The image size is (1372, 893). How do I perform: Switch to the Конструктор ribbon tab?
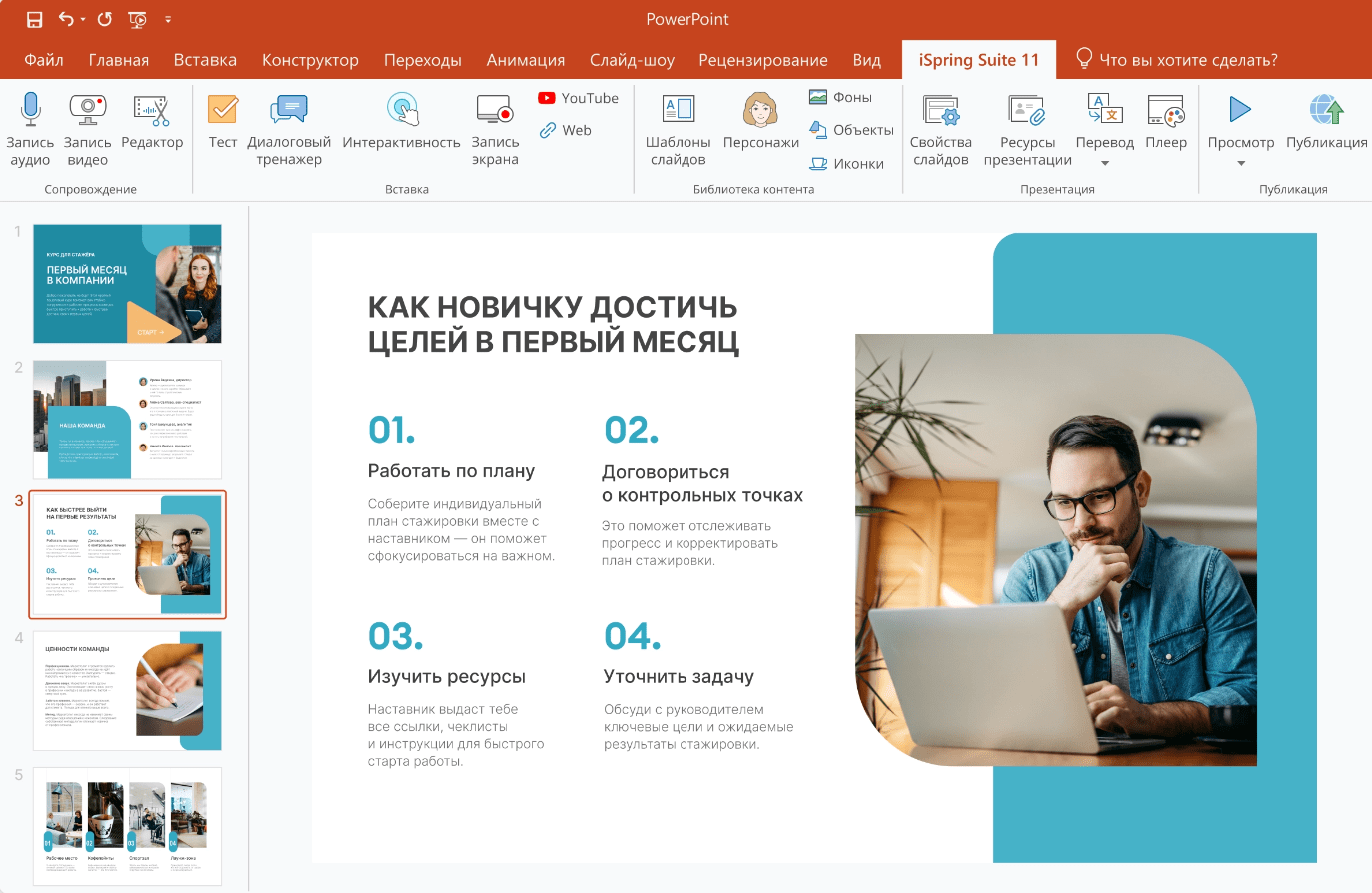click(310, 60)
